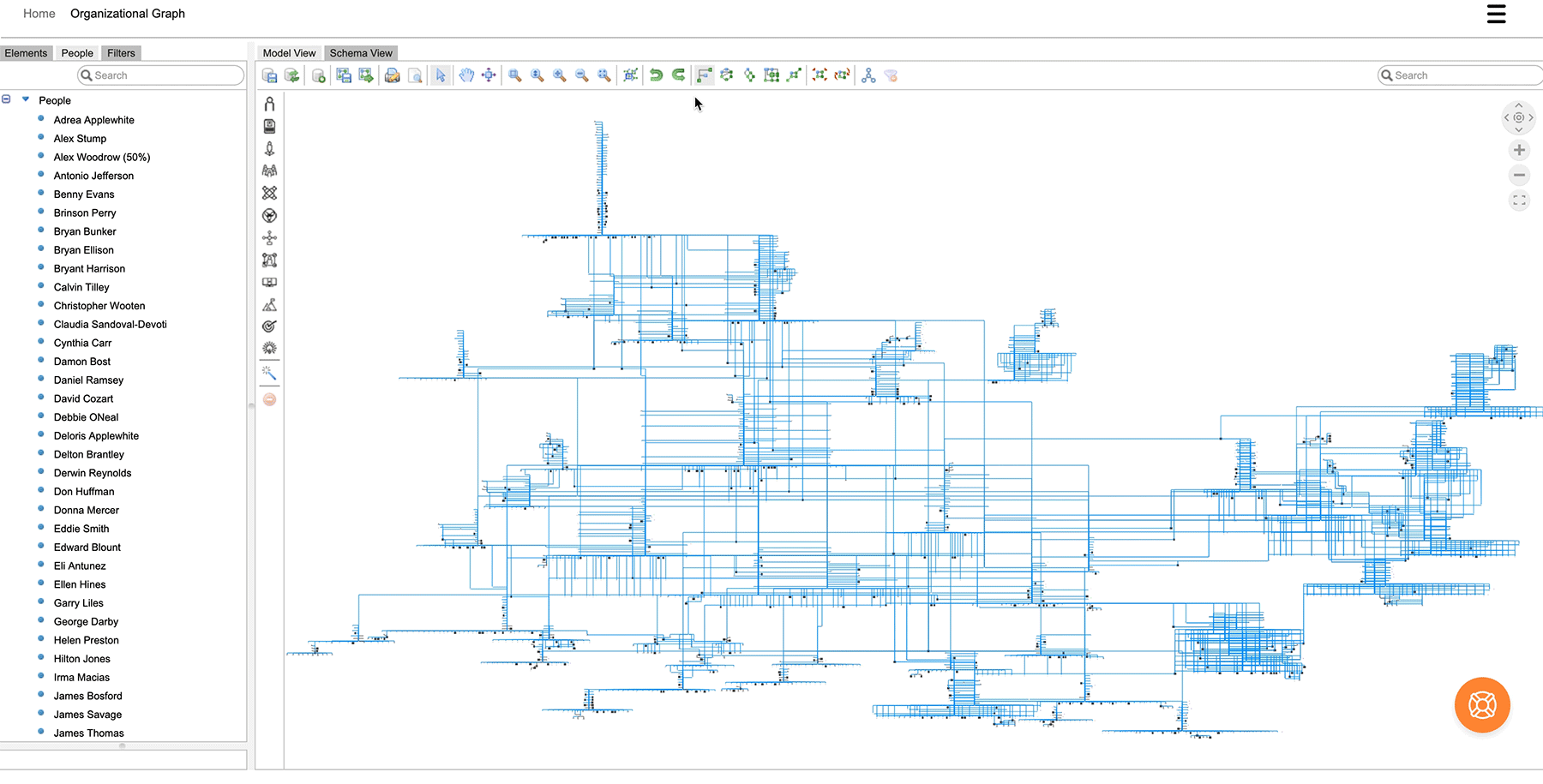This screenshot has width=1543, height=784.
Task: Click the target bullseye icon in palette
Action: tap(269, 326)
